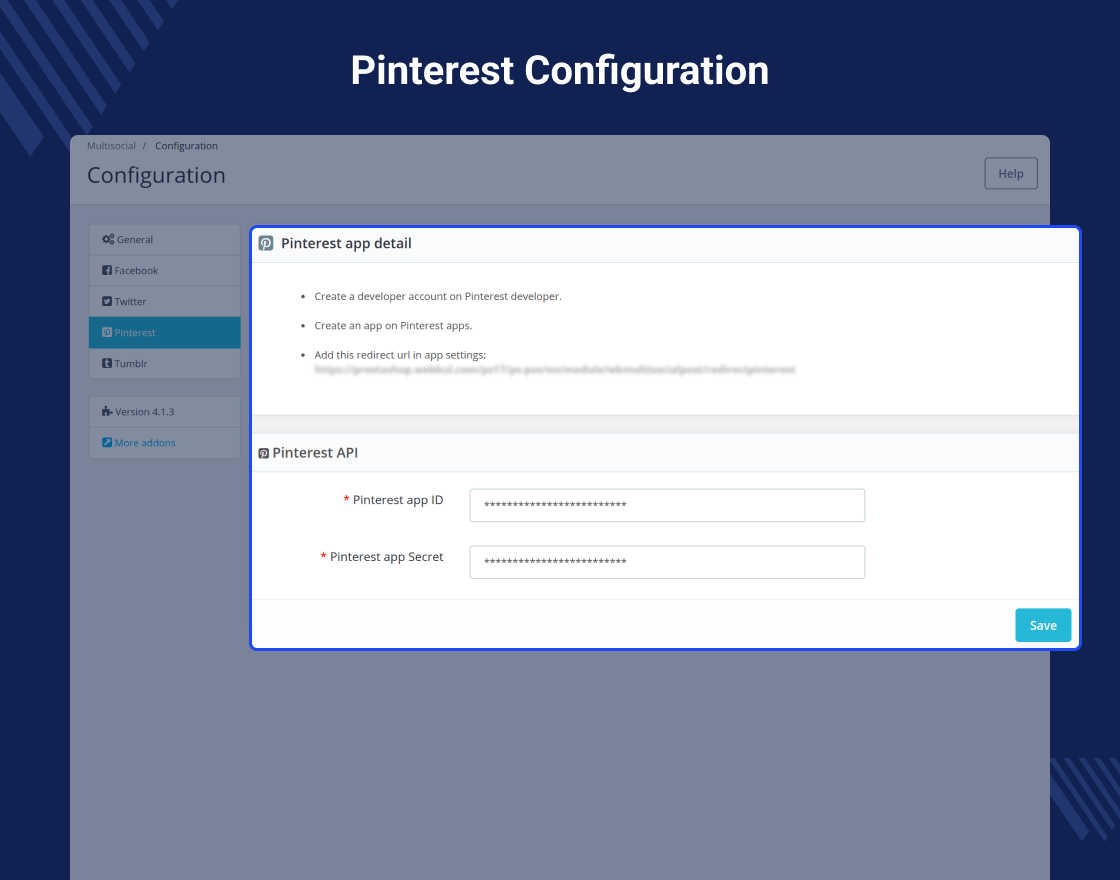Go to Multisocial in the breadcrumb

[x=111, y=146]
